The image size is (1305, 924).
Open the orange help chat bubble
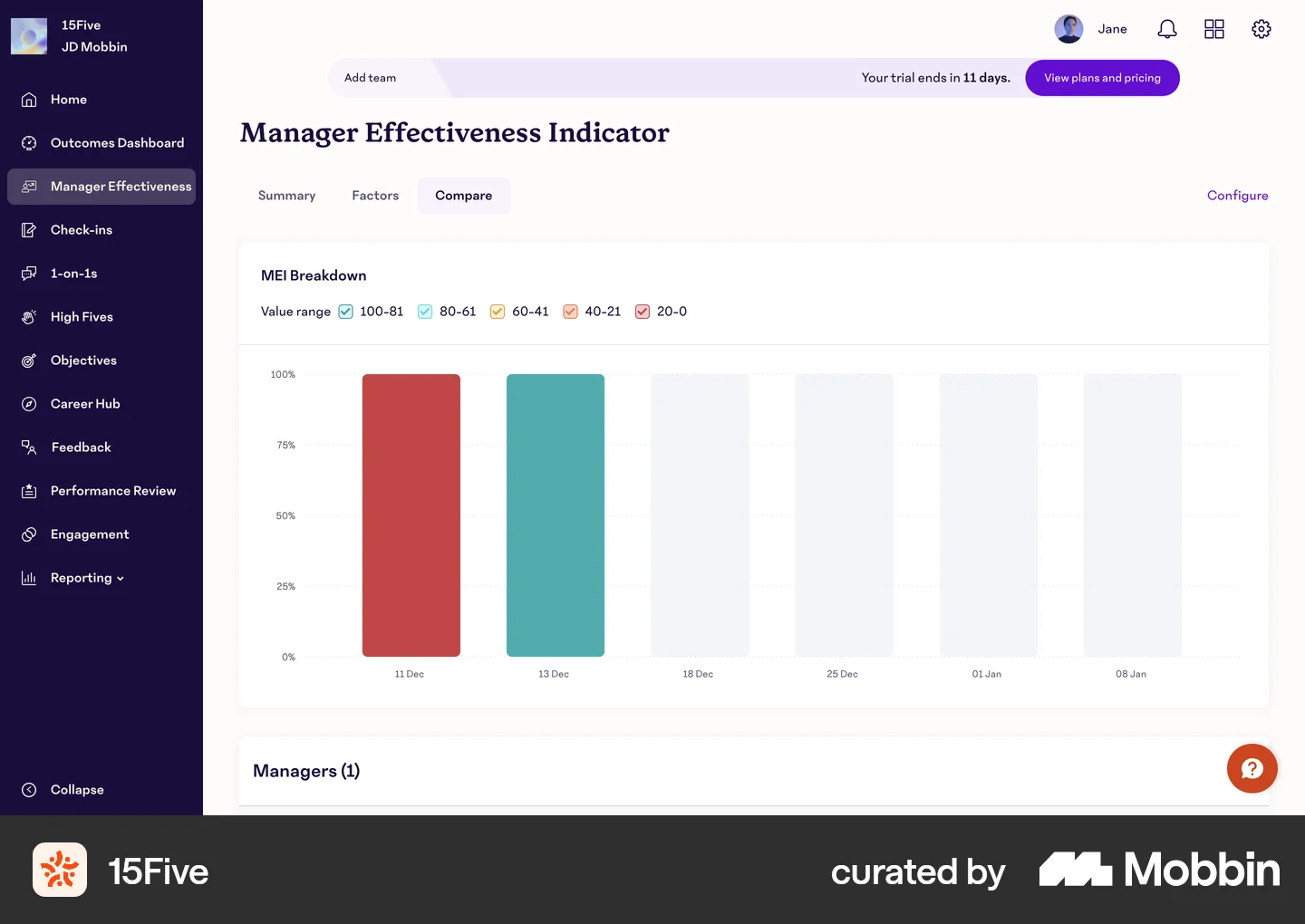[x=1252, y=768]
